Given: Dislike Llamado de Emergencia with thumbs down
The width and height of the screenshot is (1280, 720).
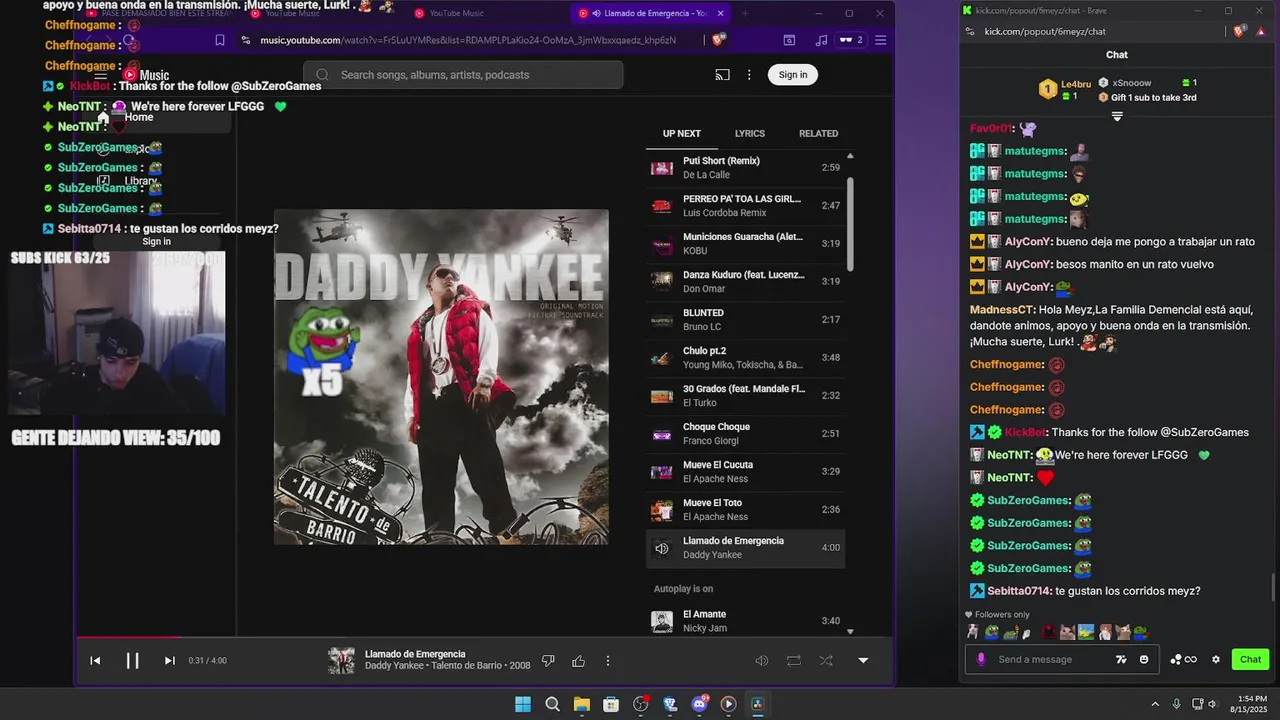Looking at the screenshot, I should pyautogui.click(x=548, y=661).
